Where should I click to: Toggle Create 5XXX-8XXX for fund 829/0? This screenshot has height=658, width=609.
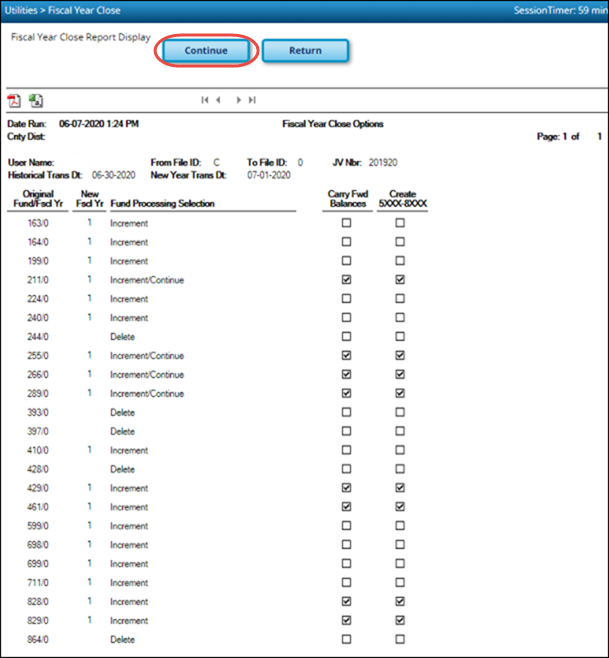click(x=400, y=620)
